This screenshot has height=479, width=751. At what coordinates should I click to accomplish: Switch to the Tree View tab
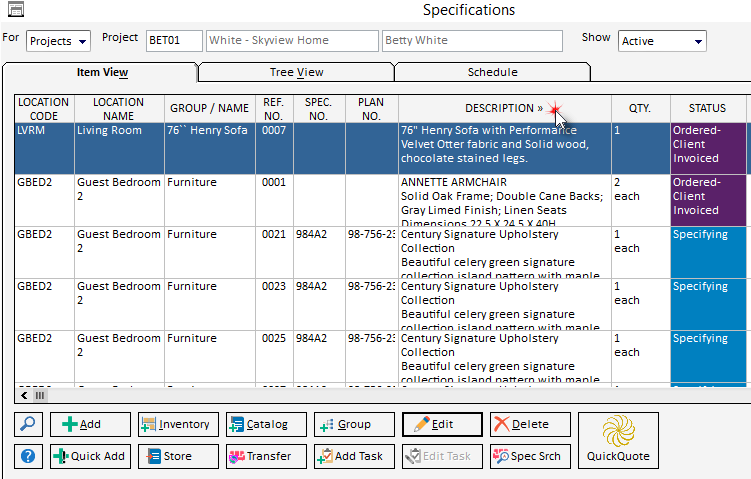[x=296, y=72]
